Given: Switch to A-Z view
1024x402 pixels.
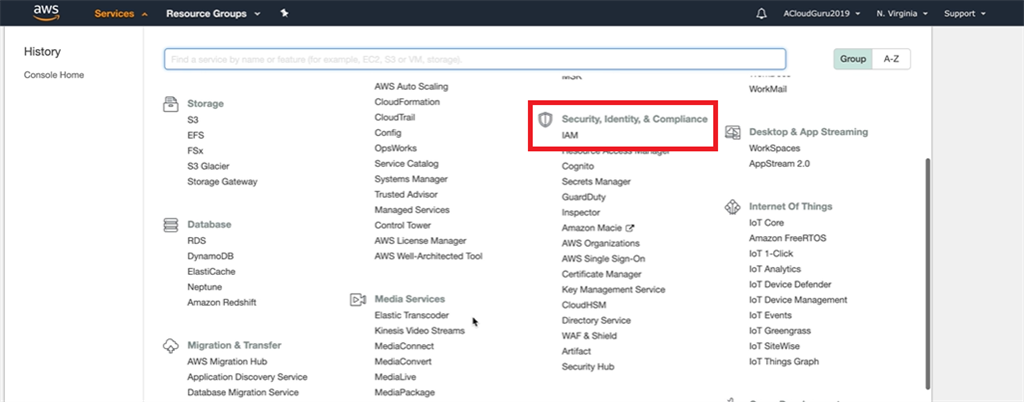Looking at the screenshot, I should click(891, 59).
